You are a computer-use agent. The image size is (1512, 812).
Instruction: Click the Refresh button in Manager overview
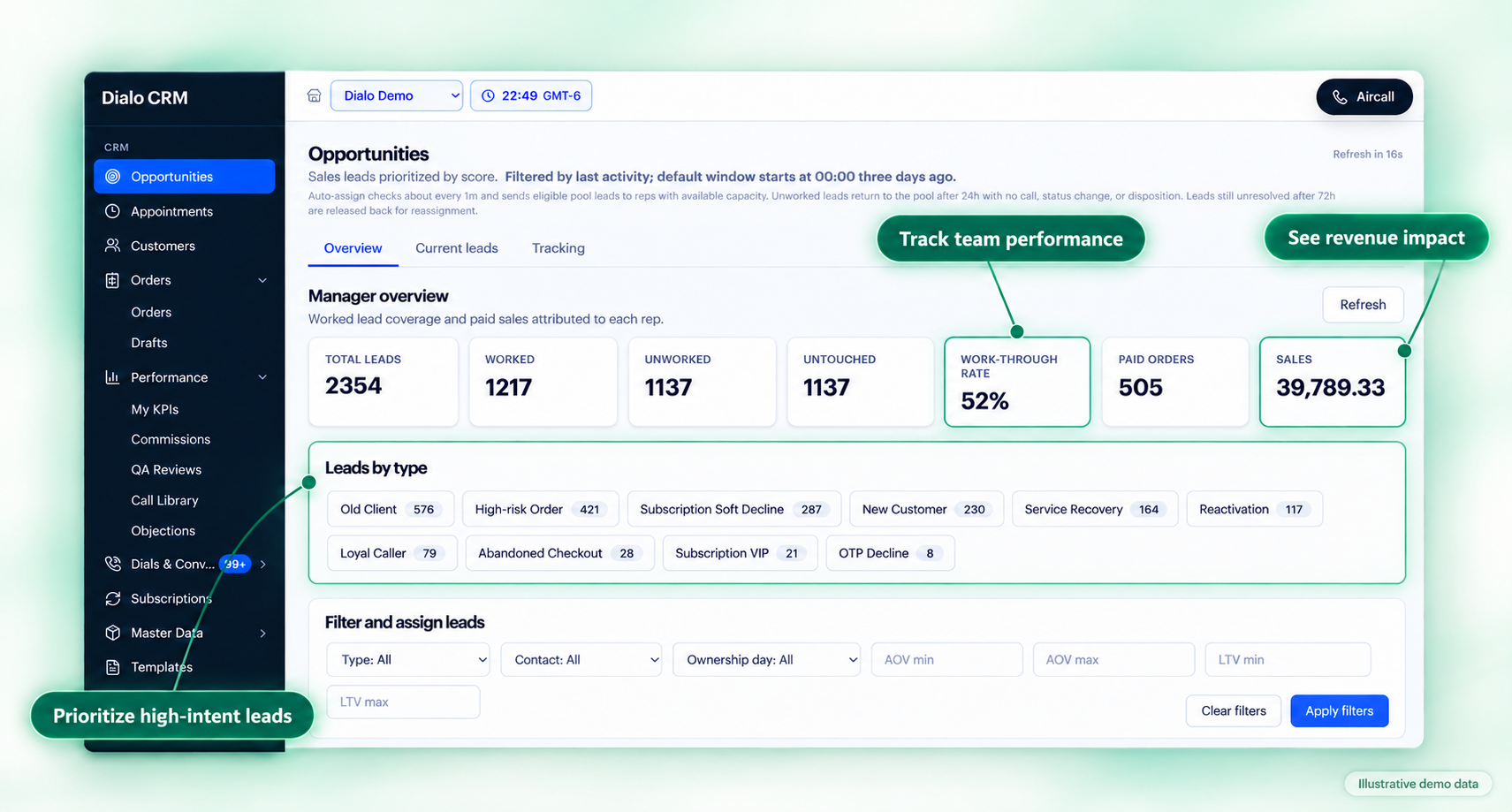pyautogui.click(x=1363, y=305)
